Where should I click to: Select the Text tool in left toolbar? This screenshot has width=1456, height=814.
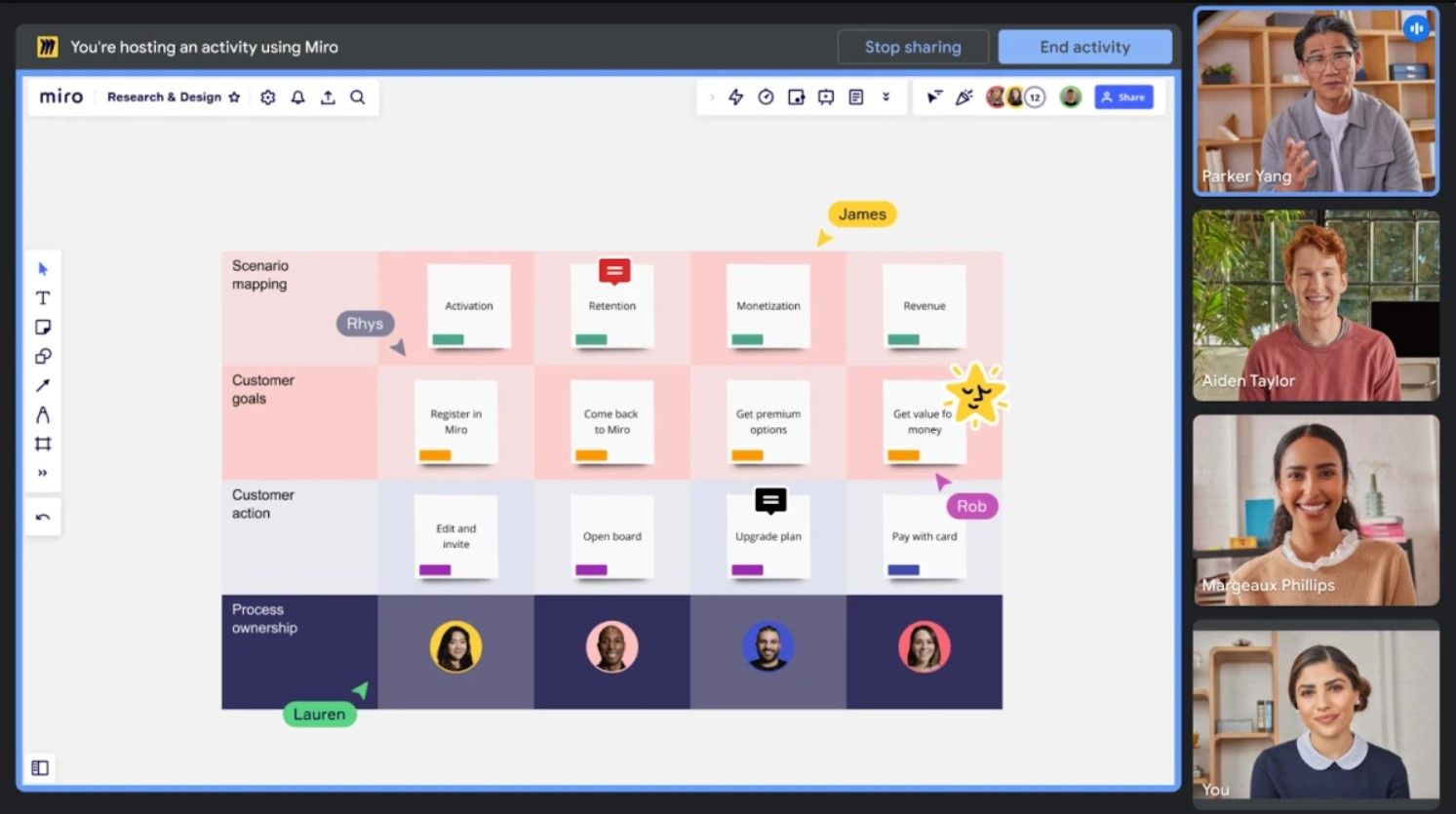click(x=43, y=298)
